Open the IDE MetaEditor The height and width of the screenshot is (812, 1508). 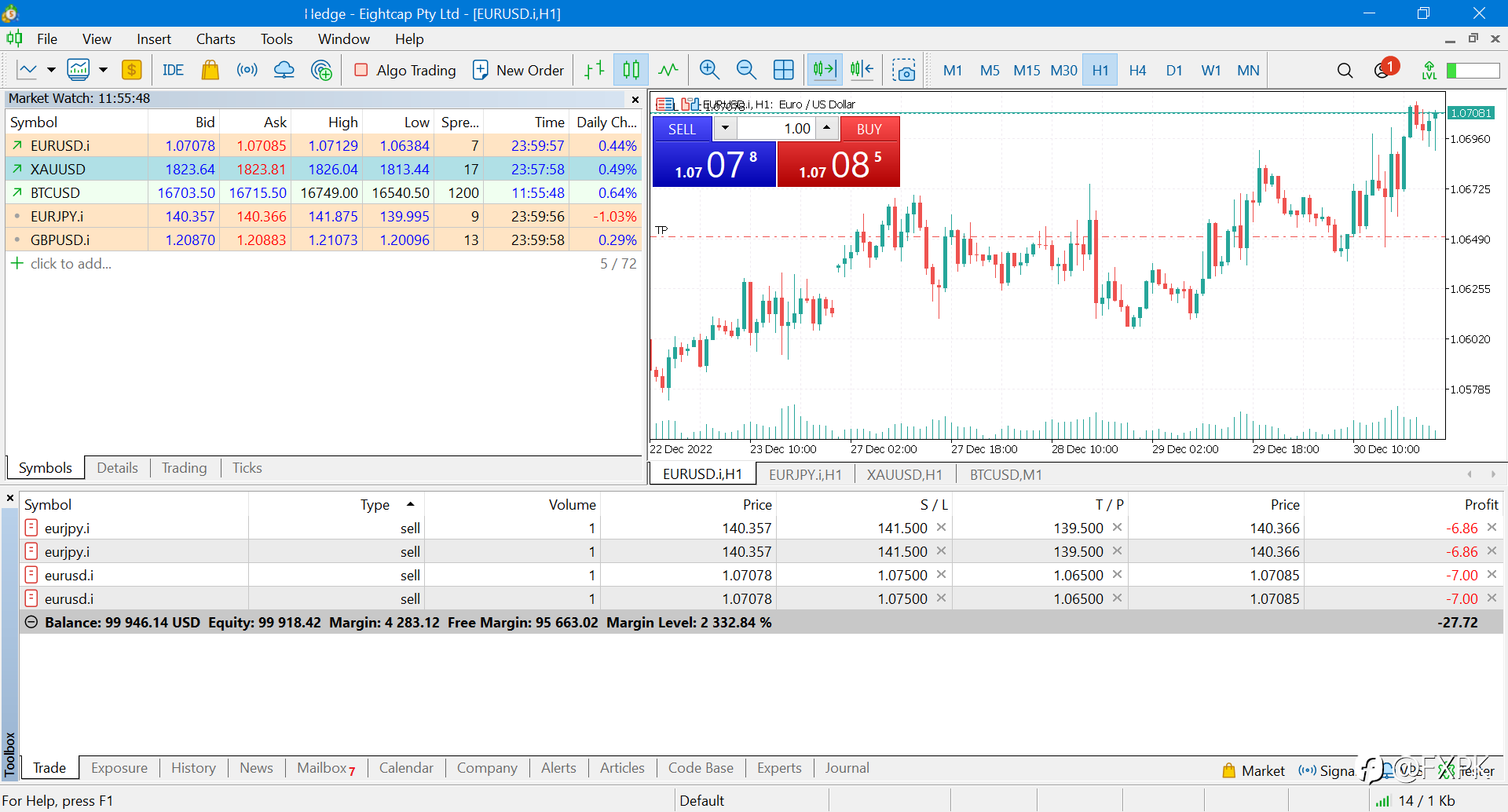point(173,70)
